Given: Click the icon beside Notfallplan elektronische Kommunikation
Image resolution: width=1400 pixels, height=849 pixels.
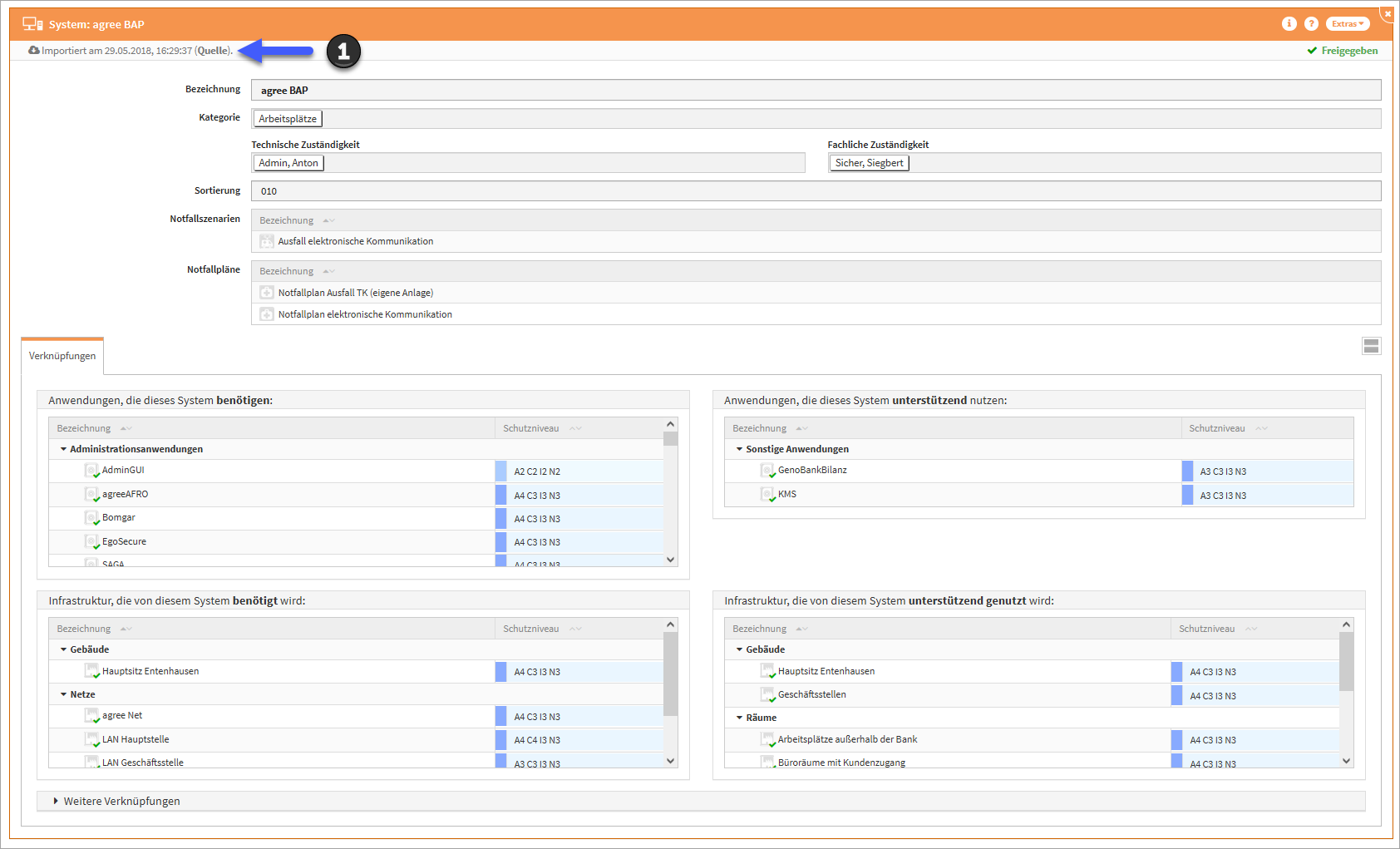Looking at the screenshot, I should pyautogui.click(x=267, y=314).
